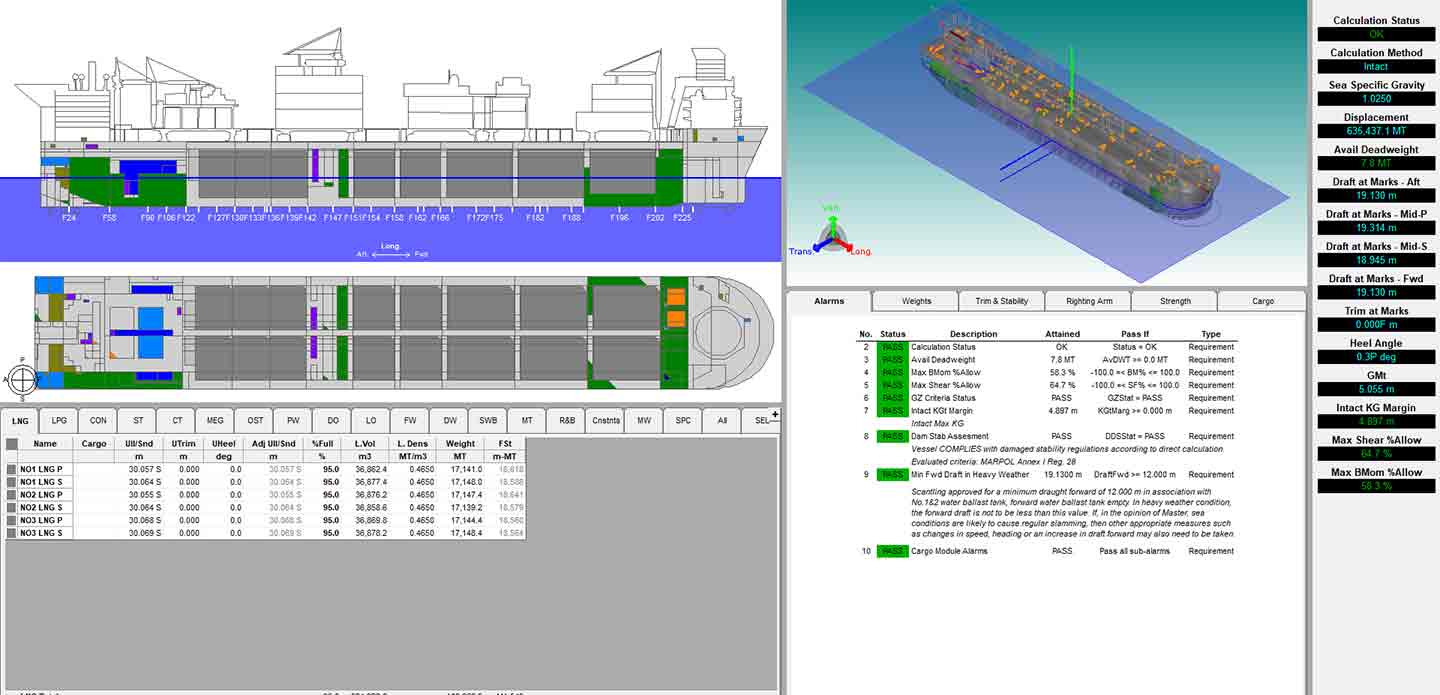Click the plan view compass rose icon

[x=22, y=378]
